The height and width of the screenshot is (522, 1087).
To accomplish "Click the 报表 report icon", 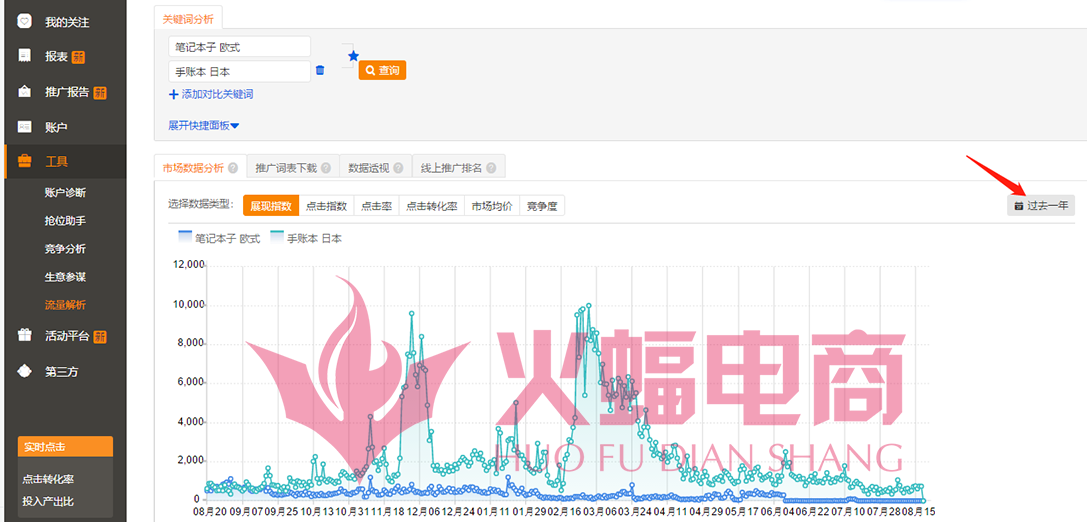I will (x=25, y=56).
